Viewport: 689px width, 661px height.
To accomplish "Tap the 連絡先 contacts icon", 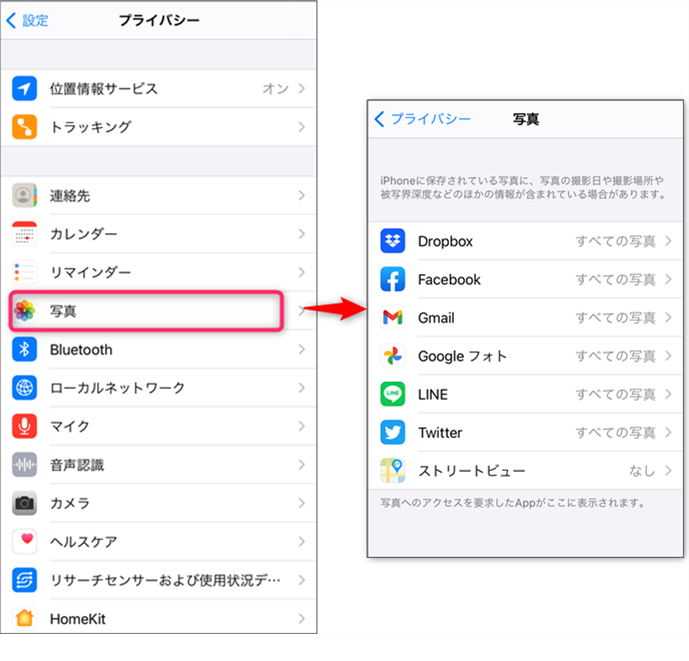I will point(24,195).
